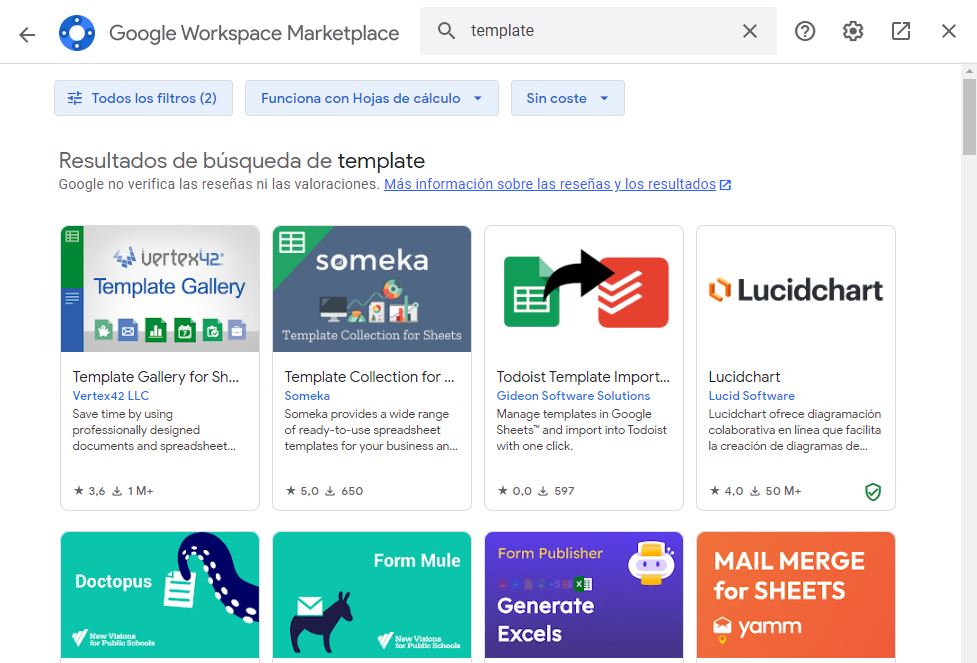The height and width of the screenshot is (663, 977).
Task: Open Todoist Template Import thumbnail image
Action: 584,289
